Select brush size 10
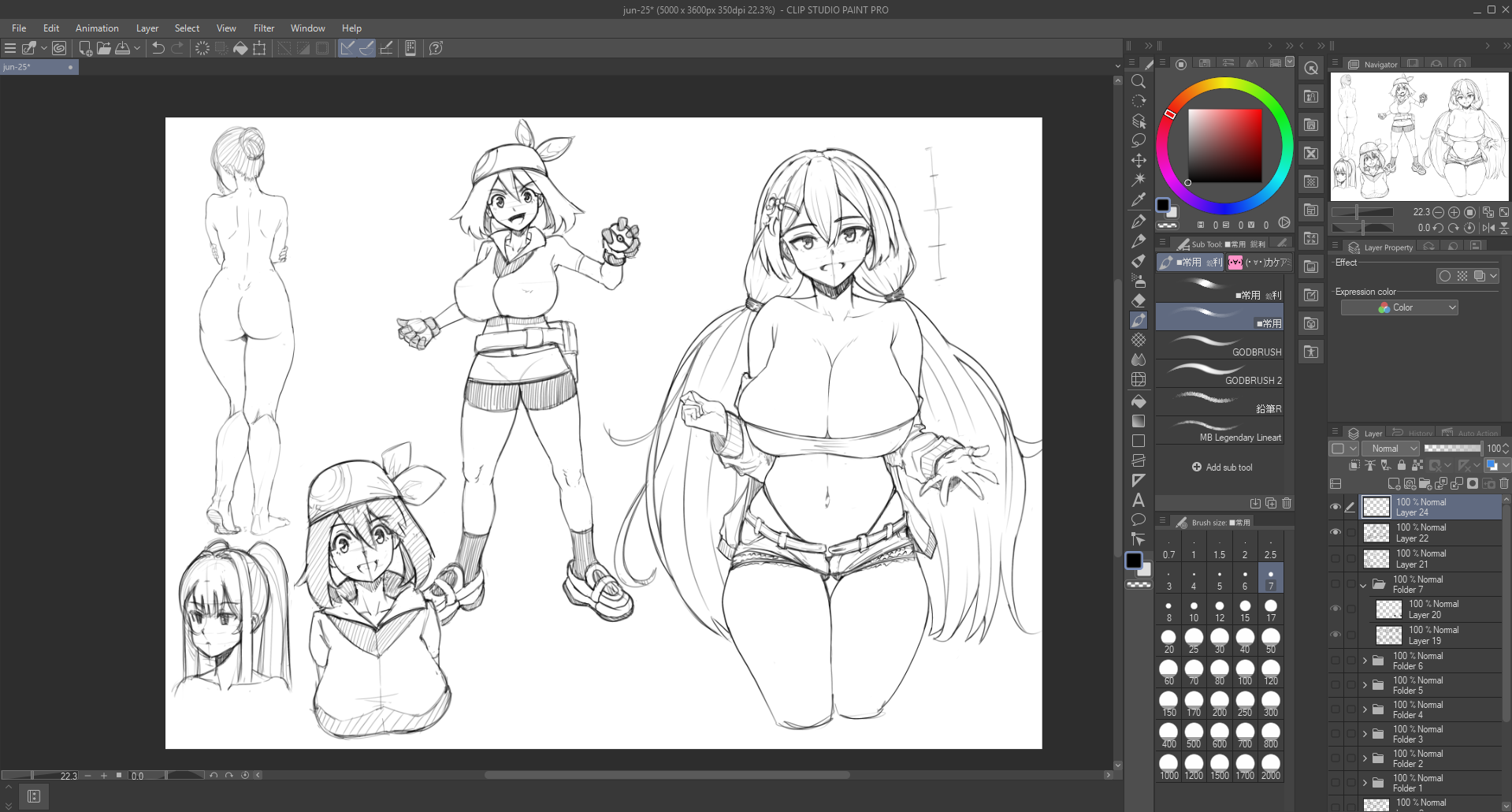 pyautogui.click(x=1194, y=611)
